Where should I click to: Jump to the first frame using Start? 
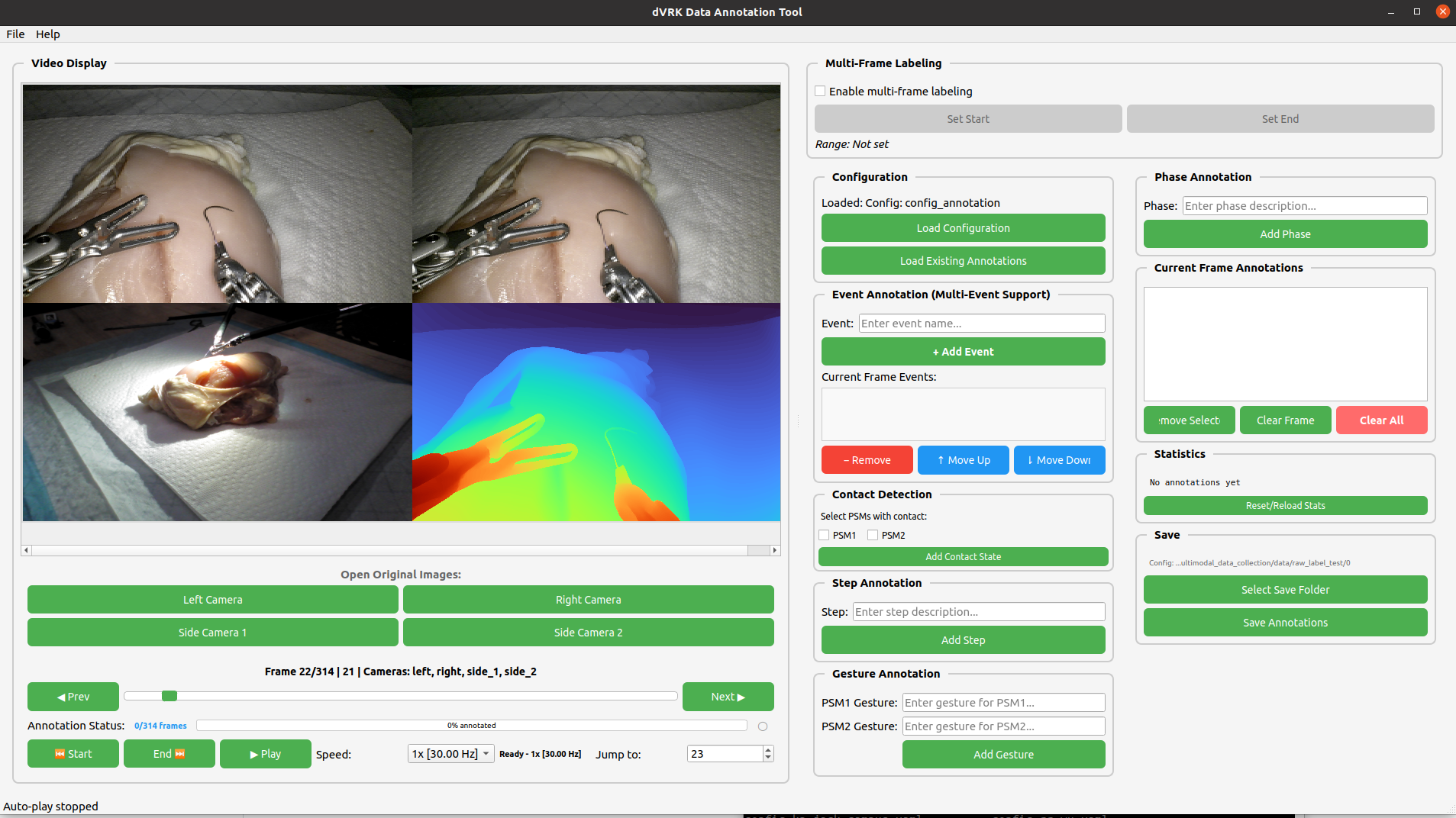73,753
